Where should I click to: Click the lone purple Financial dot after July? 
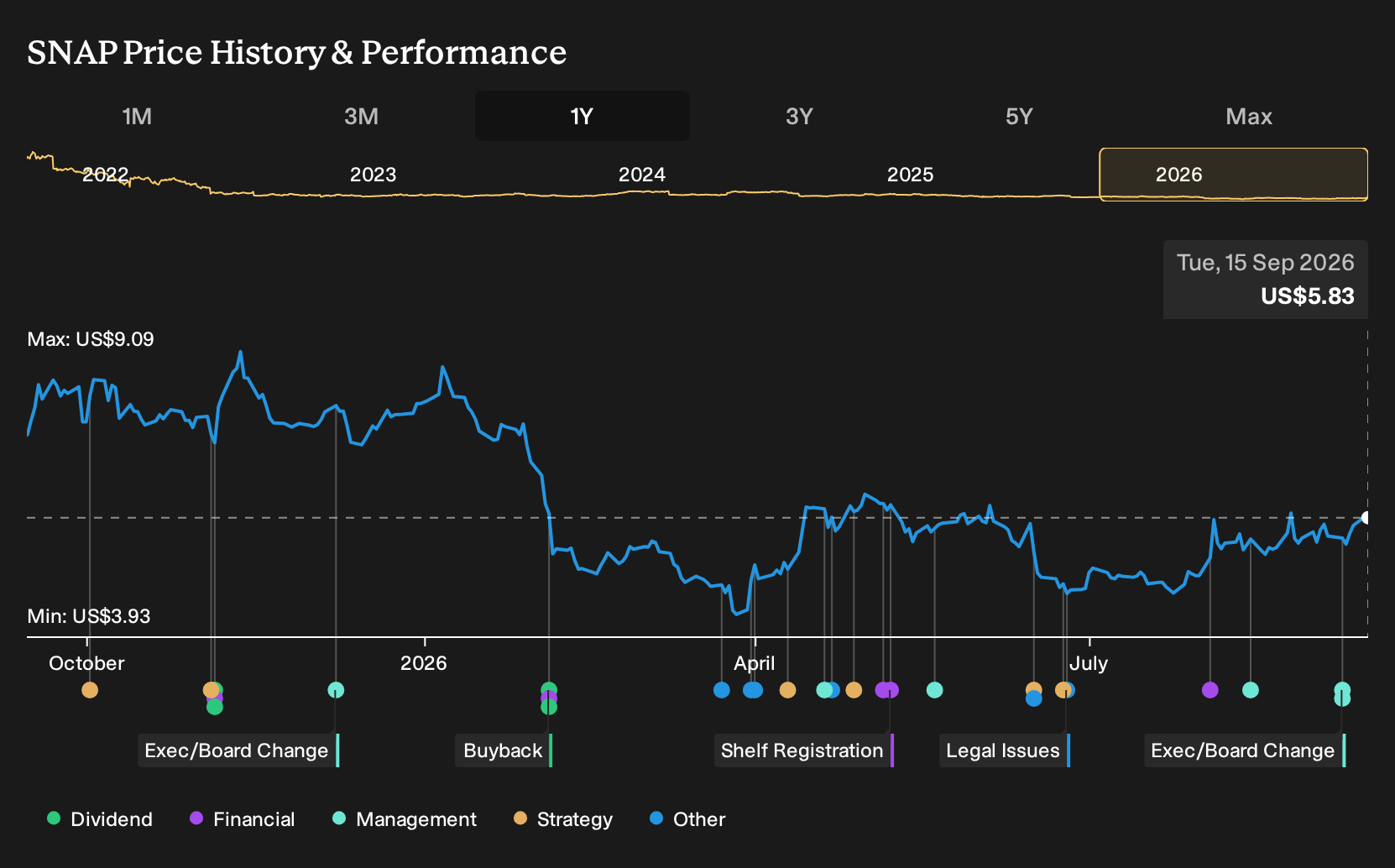[1210, 690]
